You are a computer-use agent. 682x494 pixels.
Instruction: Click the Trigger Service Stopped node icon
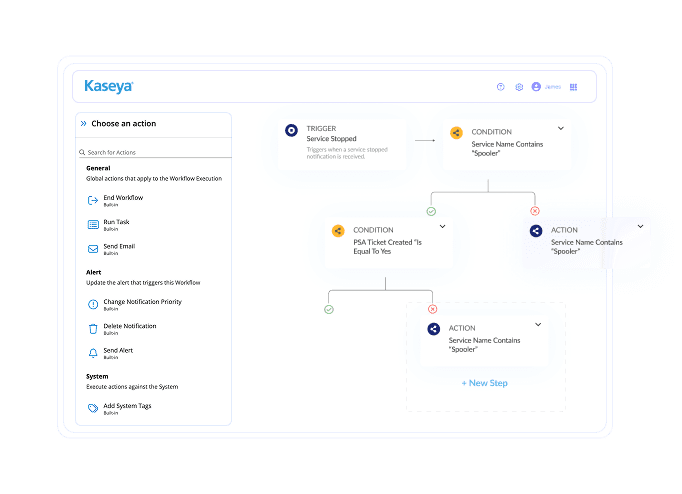(x=291, y=131)
